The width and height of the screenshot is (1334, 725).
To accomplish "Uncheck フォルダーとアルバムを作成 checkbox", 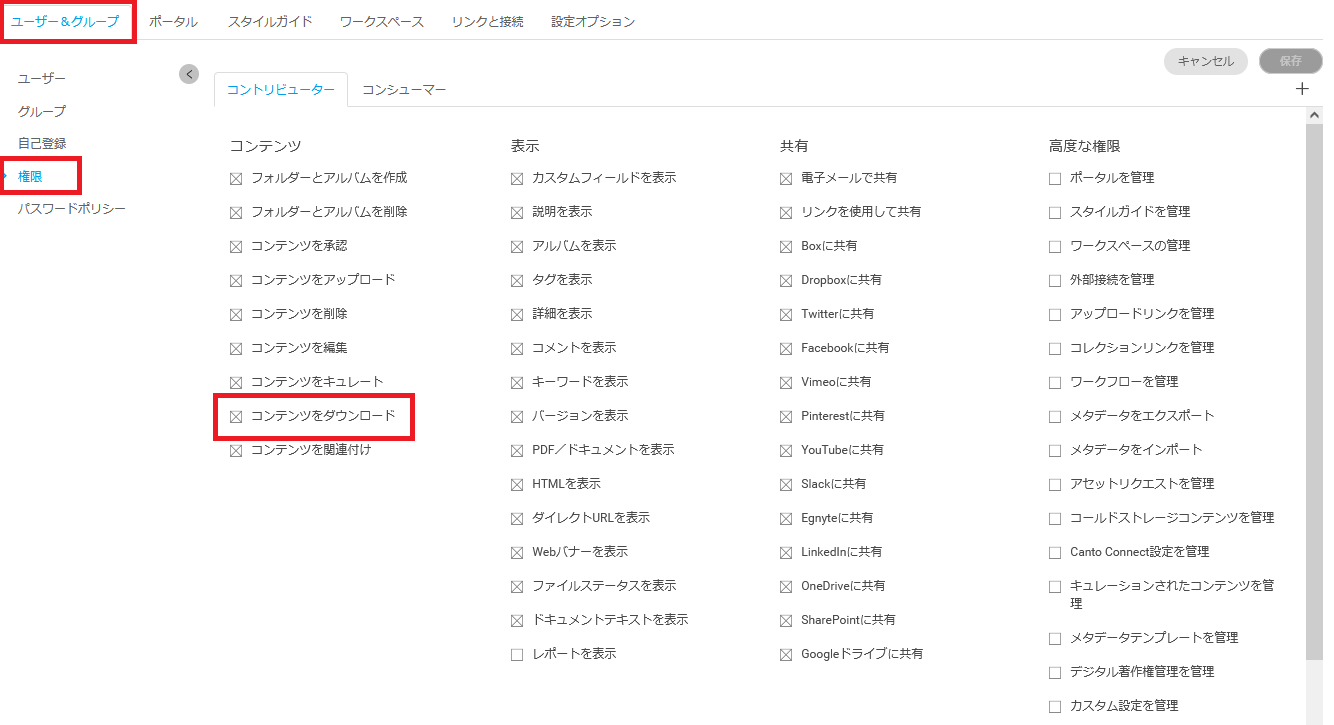I will [237, 178].
